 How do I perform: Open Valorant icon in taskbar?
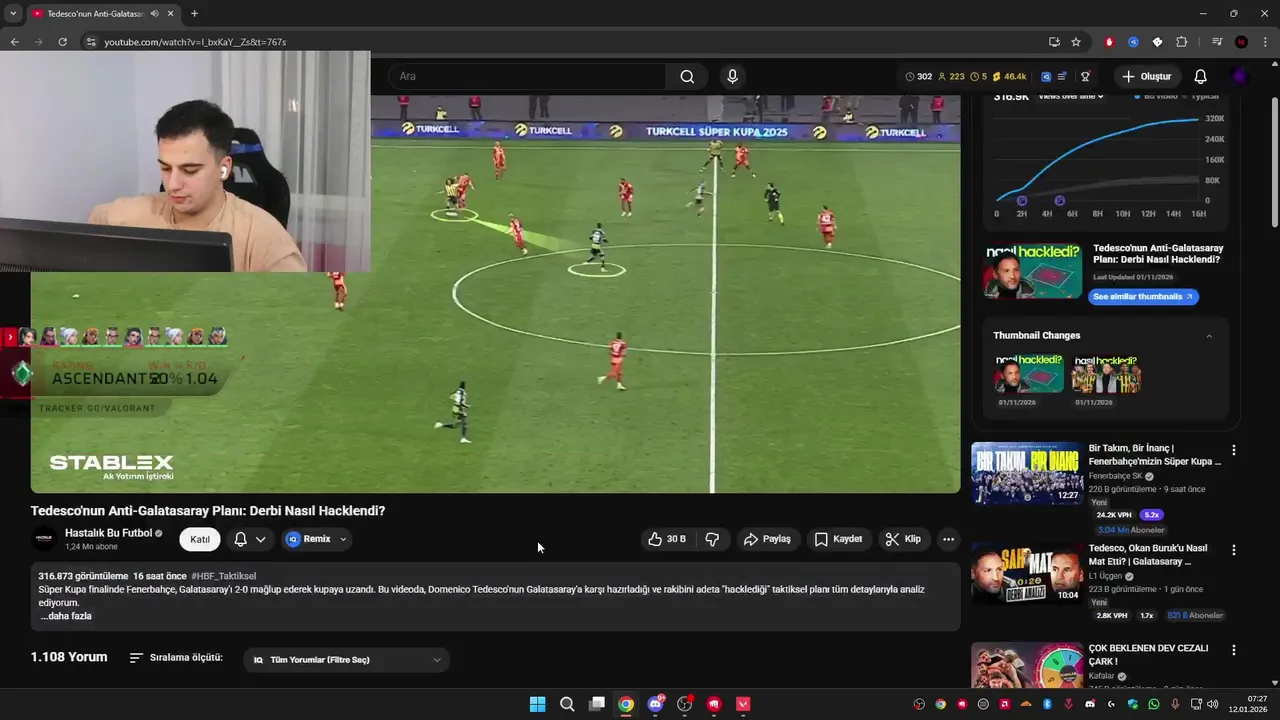coord(743,704)
